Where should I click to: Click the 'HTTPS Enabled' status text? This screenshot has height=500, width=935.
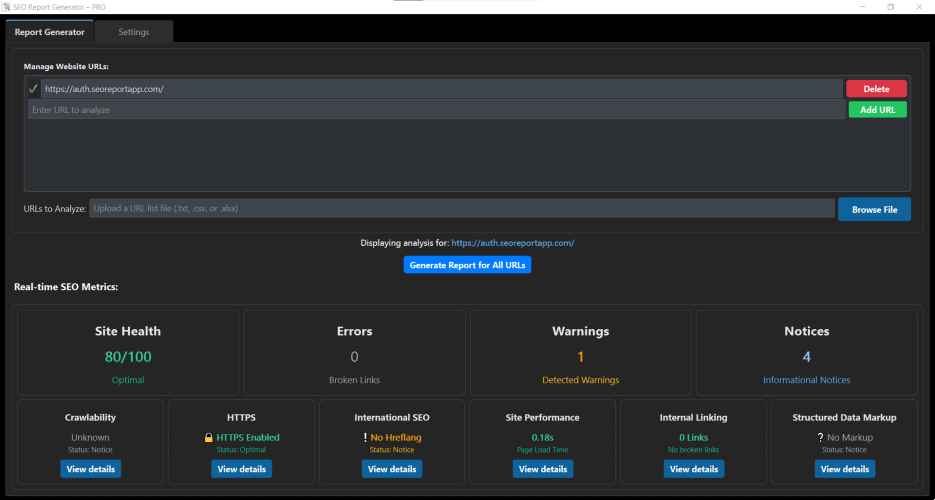click(x=247, y=437)
